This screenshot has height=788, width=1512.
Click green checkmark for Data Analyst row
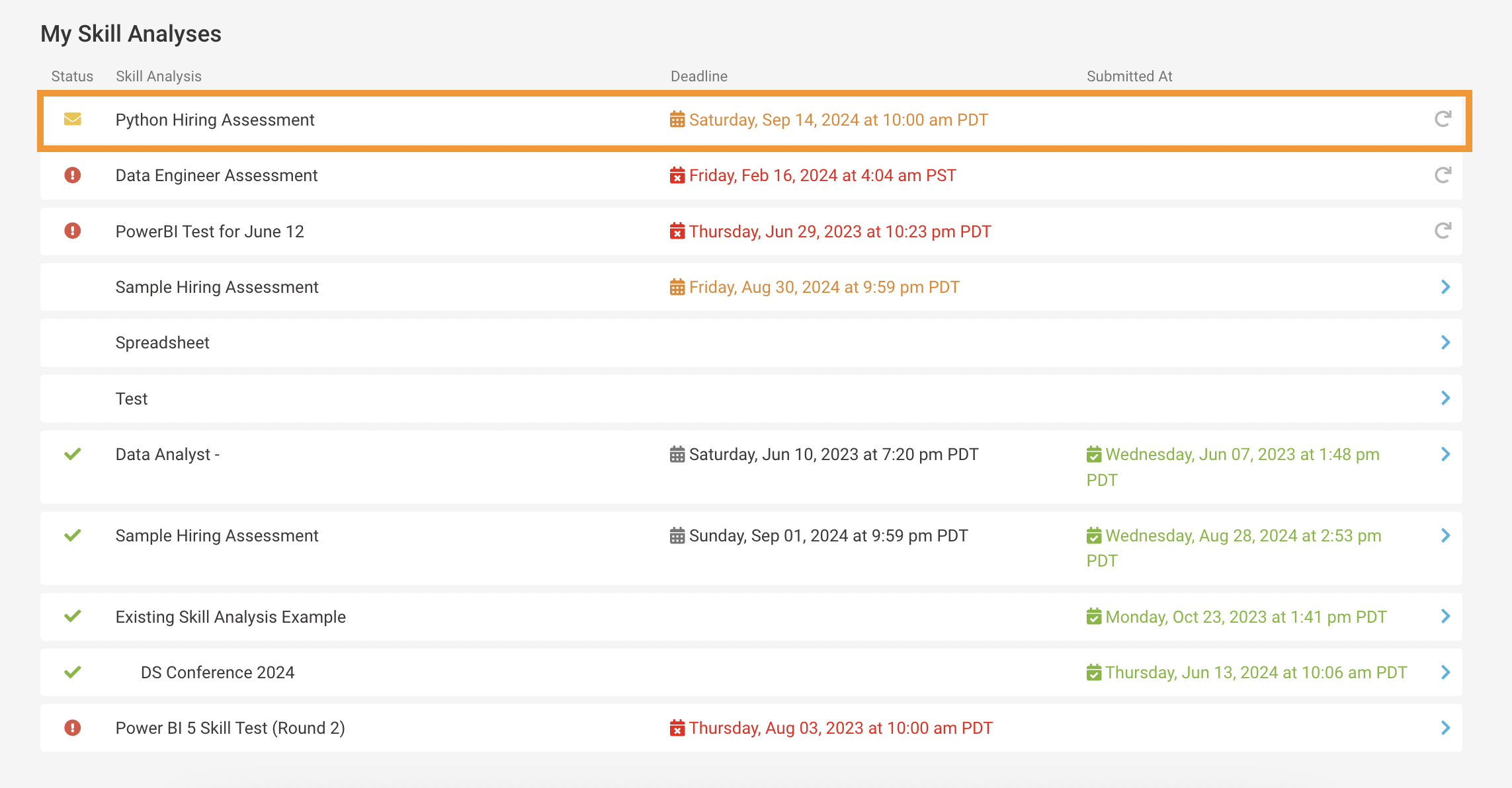coord(73,454)
